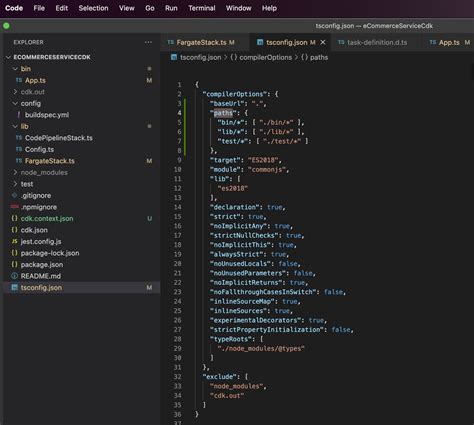Click the green window traffic-light button
Screen dimensions: 474x425
[x=6, y=26]
